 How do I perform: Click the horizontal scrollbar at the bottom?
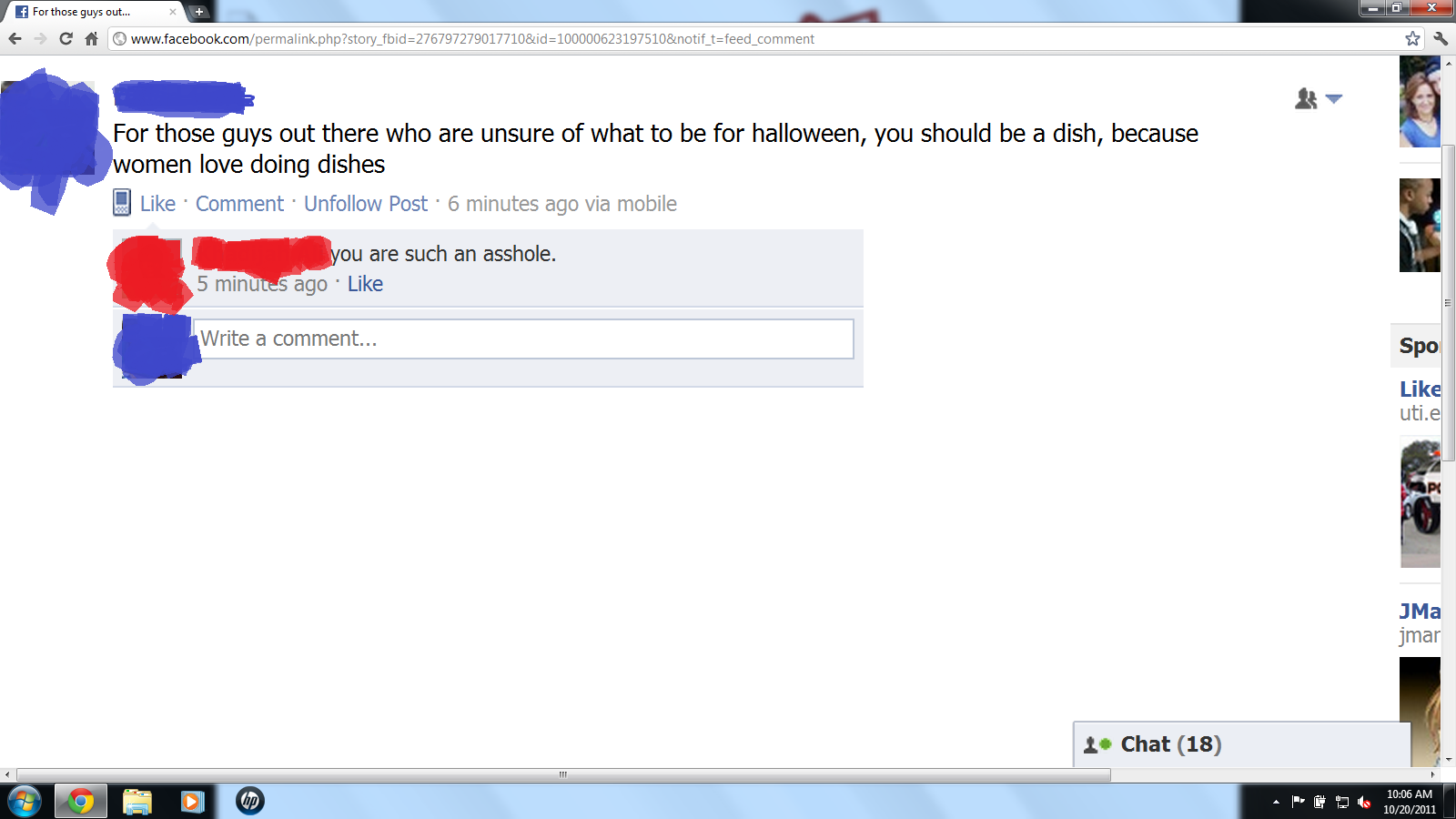coord(563,774)
